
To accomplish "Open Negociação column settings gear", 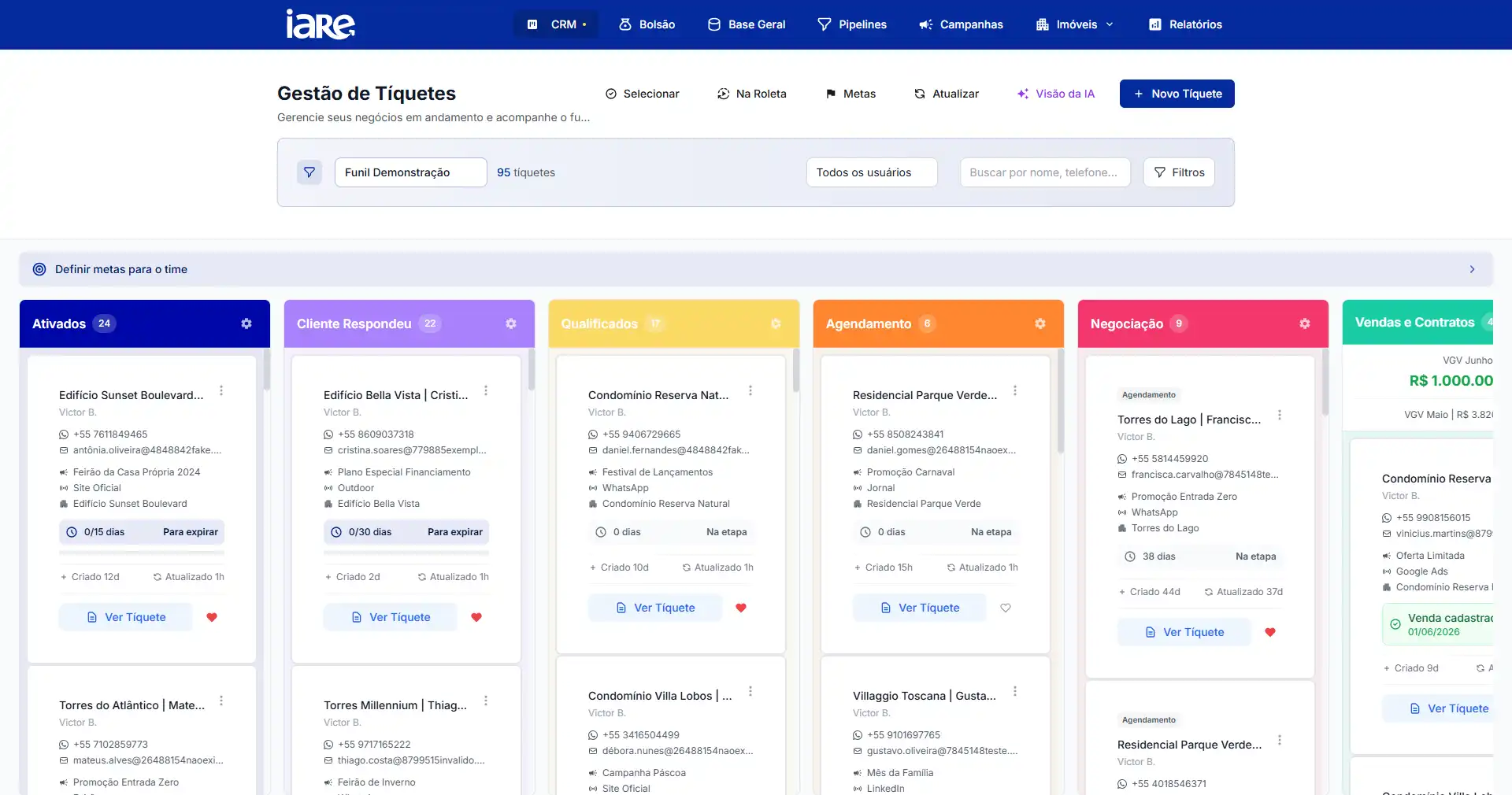I will (1305, 324).
